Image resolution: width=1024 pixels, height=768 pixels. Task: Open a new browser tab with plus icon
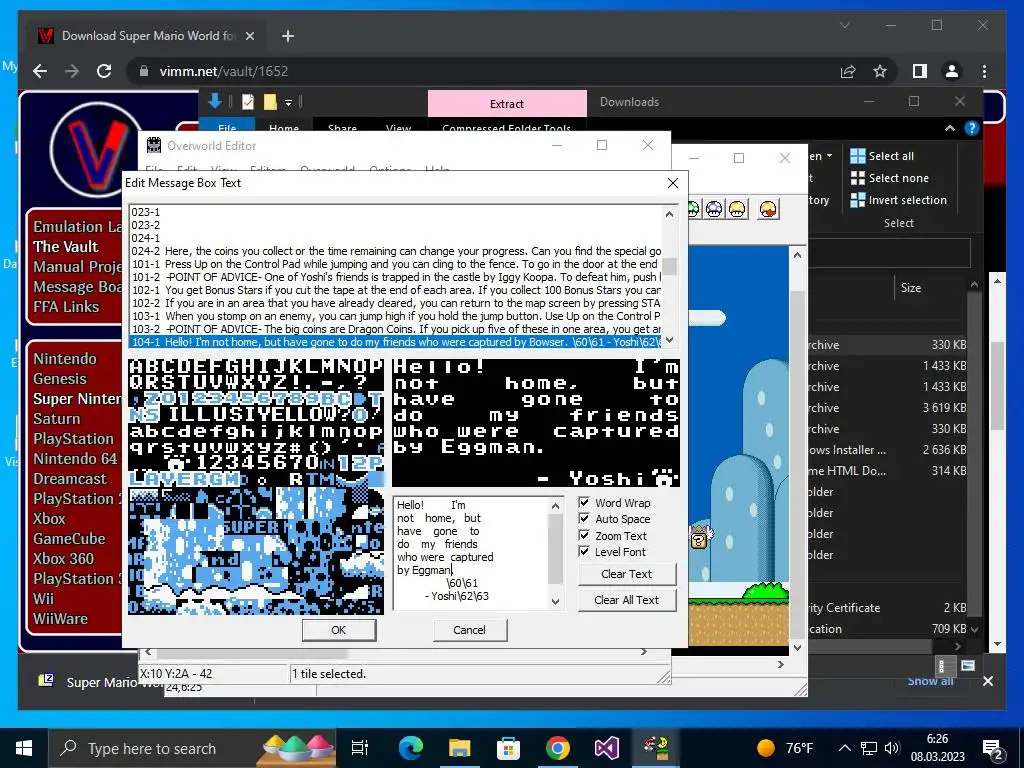[288, 36]
